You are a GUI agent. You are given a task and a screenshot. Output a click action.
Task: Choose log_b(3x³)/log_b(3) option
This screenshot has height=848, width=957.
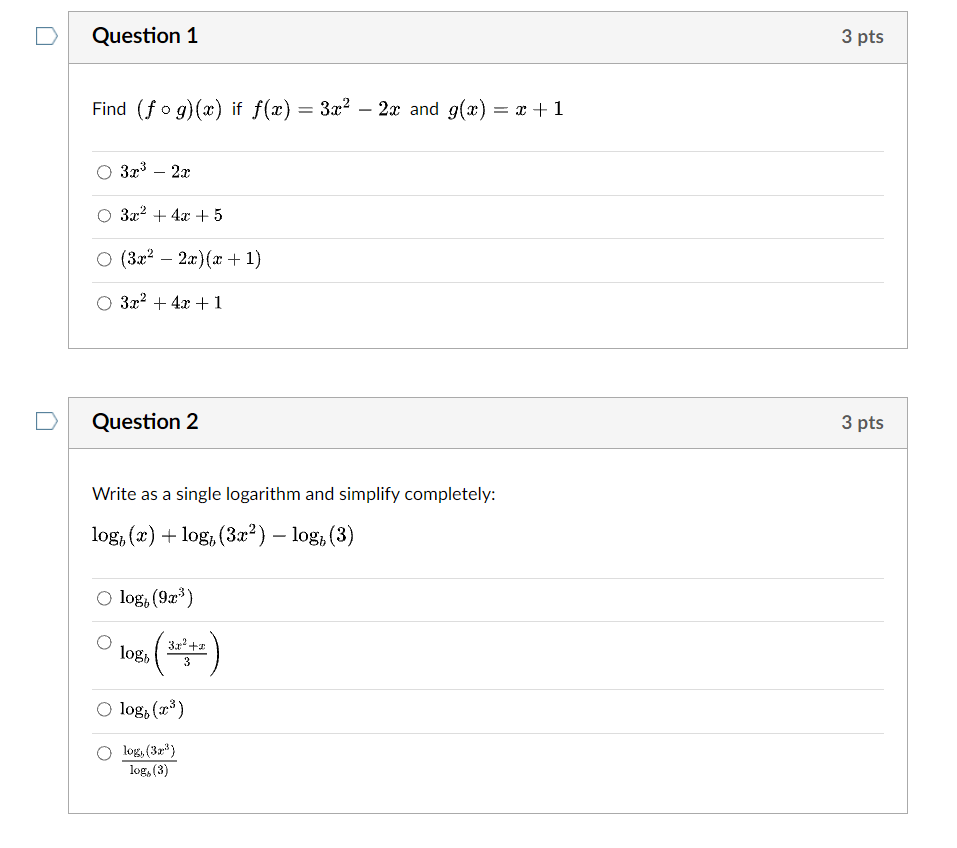[x=104, y=753]
